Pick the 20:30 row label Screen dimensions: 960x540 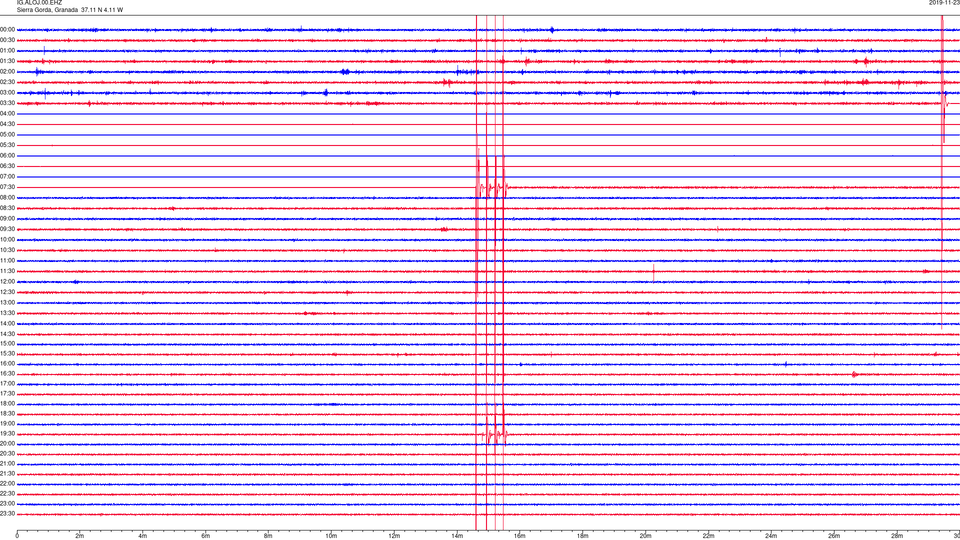tap(8, 454)
